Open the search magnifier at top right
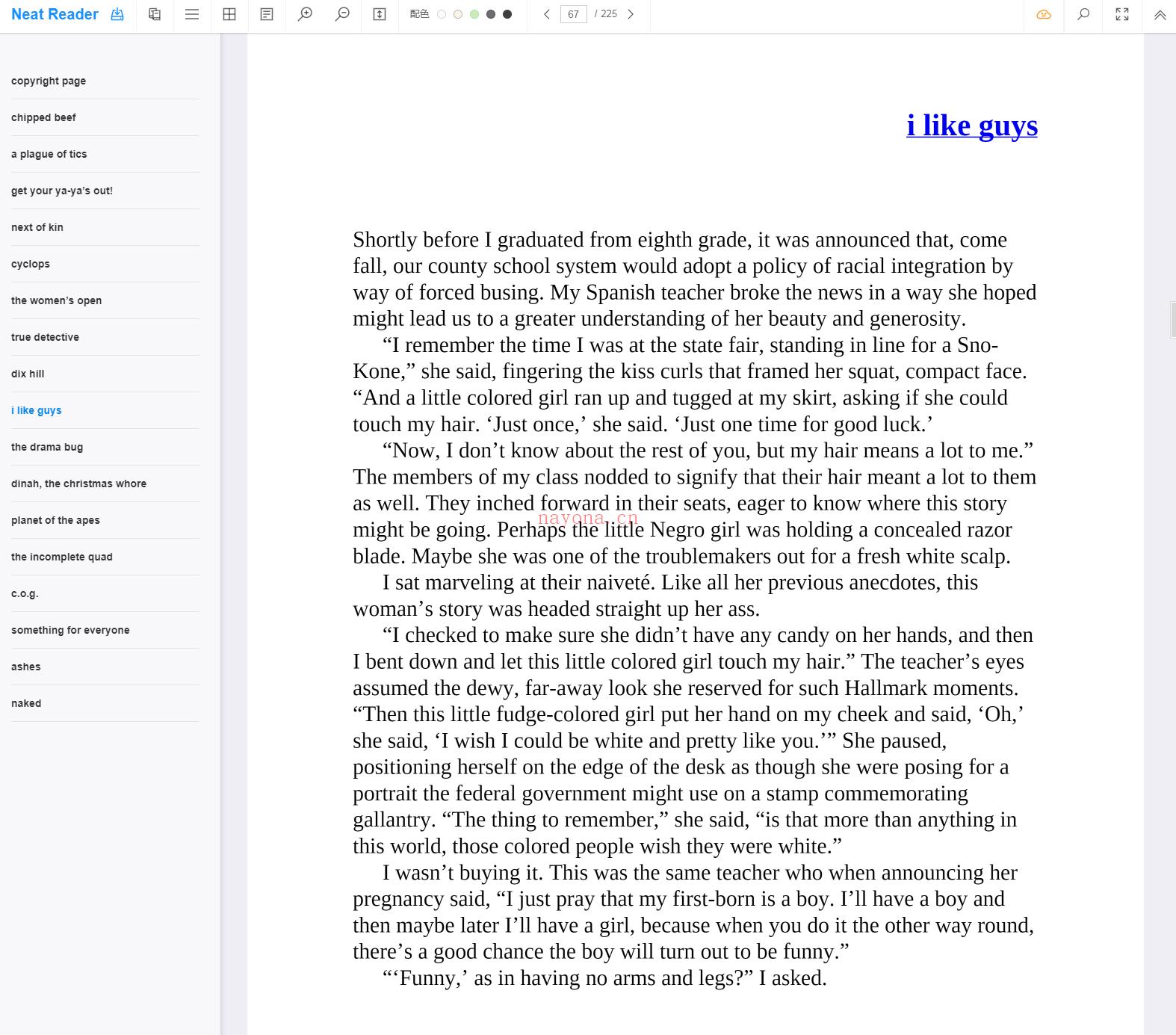Viewport: 1176px width, 1035px height. (x=1083, y=14)
